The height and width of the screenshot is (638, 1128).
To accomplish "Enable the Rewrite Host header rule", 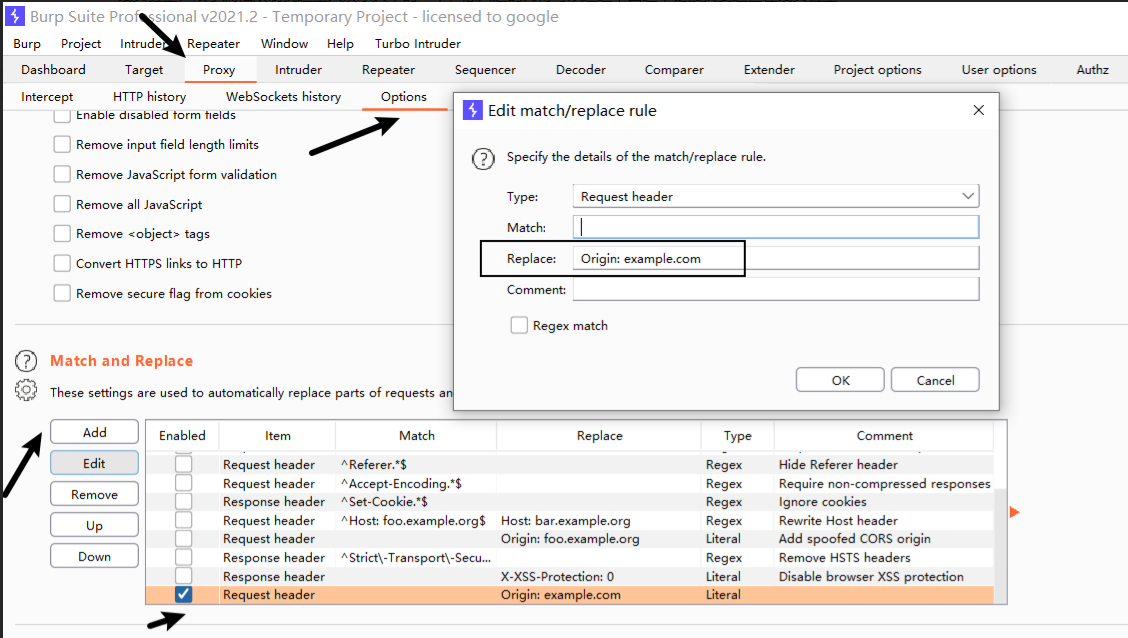I will pyautogui.click(x=183, y=520).
